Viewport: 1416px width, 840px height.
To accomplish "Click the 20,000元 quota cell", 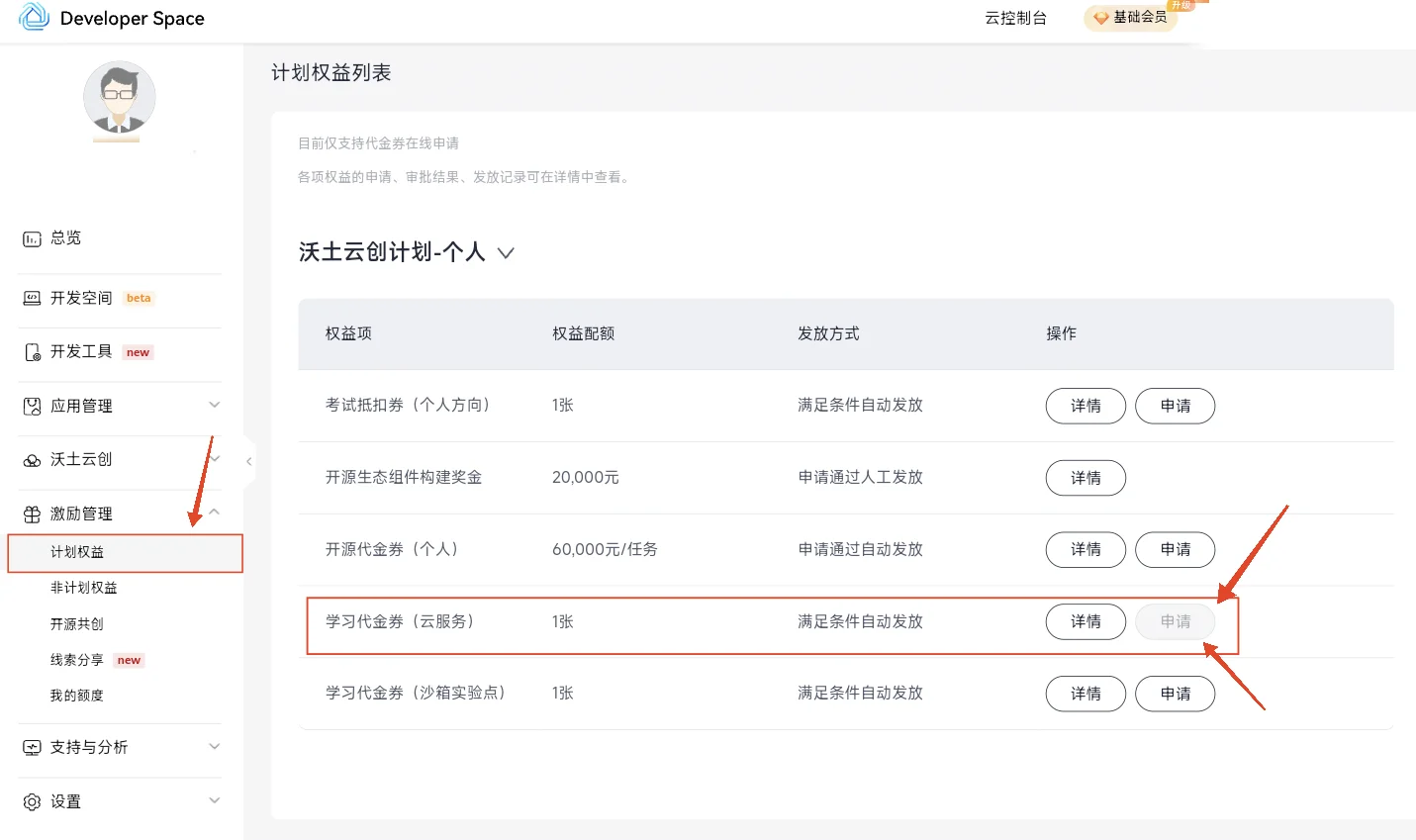I will click(586, 477).
